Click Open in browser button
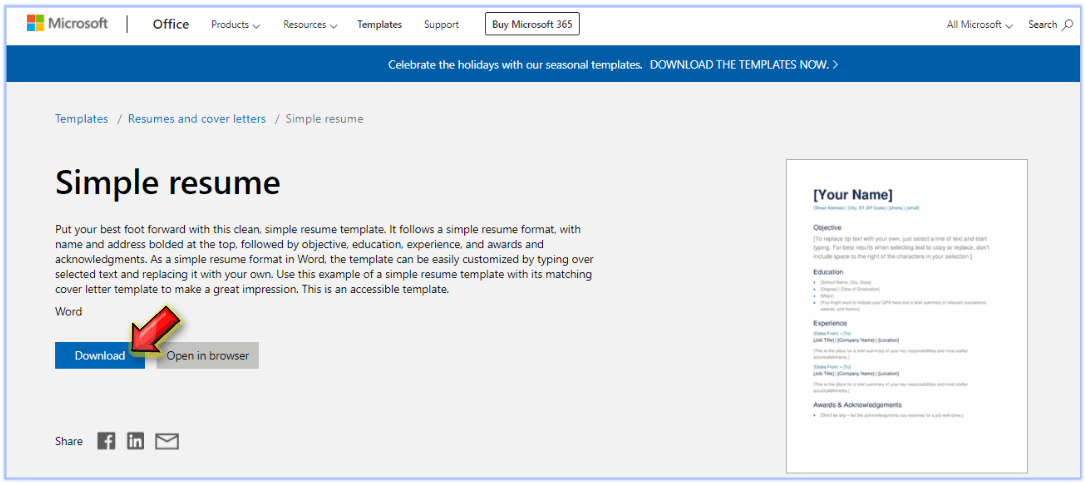The image size is (1085, 484). click(208, 355)
